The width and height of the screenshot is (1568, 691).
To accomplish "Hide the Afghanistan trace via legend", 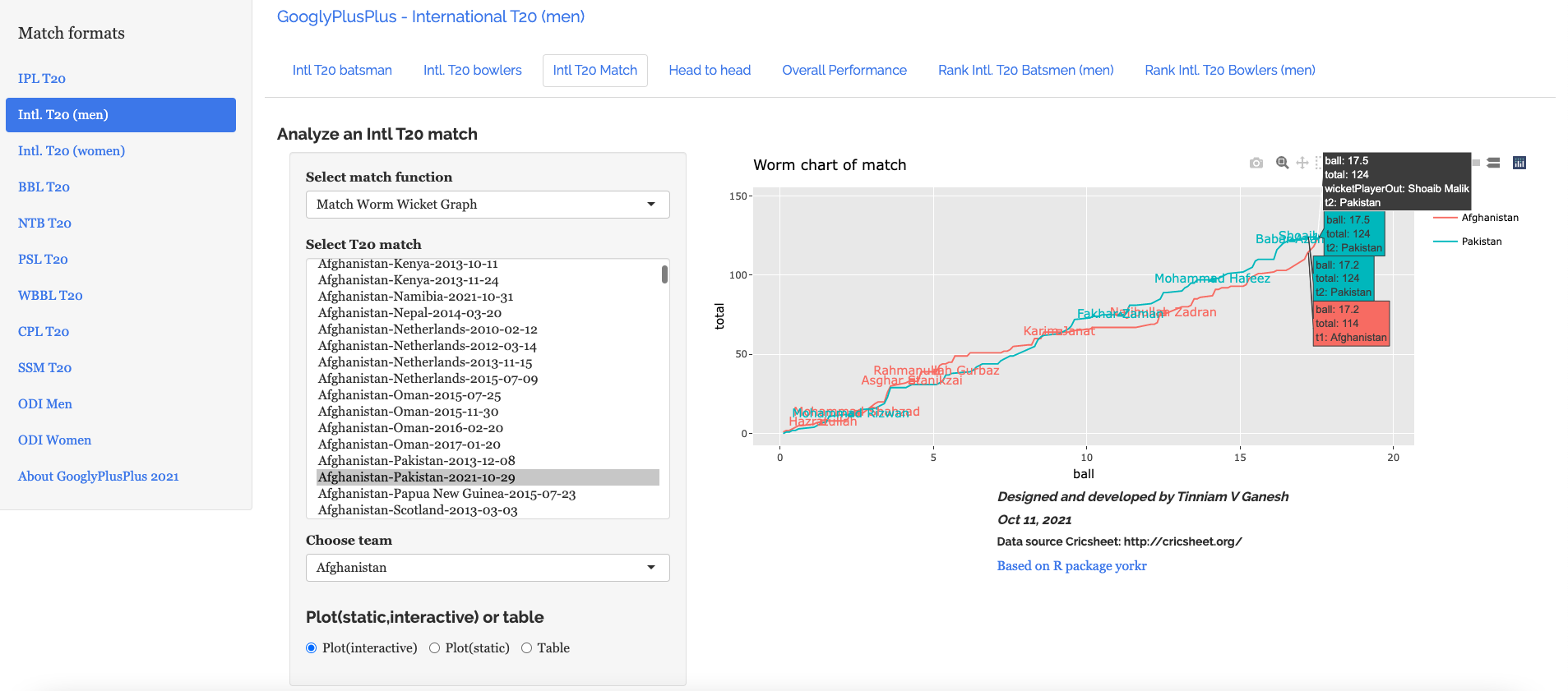I will pyautogui.click(x=1489, y=218).
